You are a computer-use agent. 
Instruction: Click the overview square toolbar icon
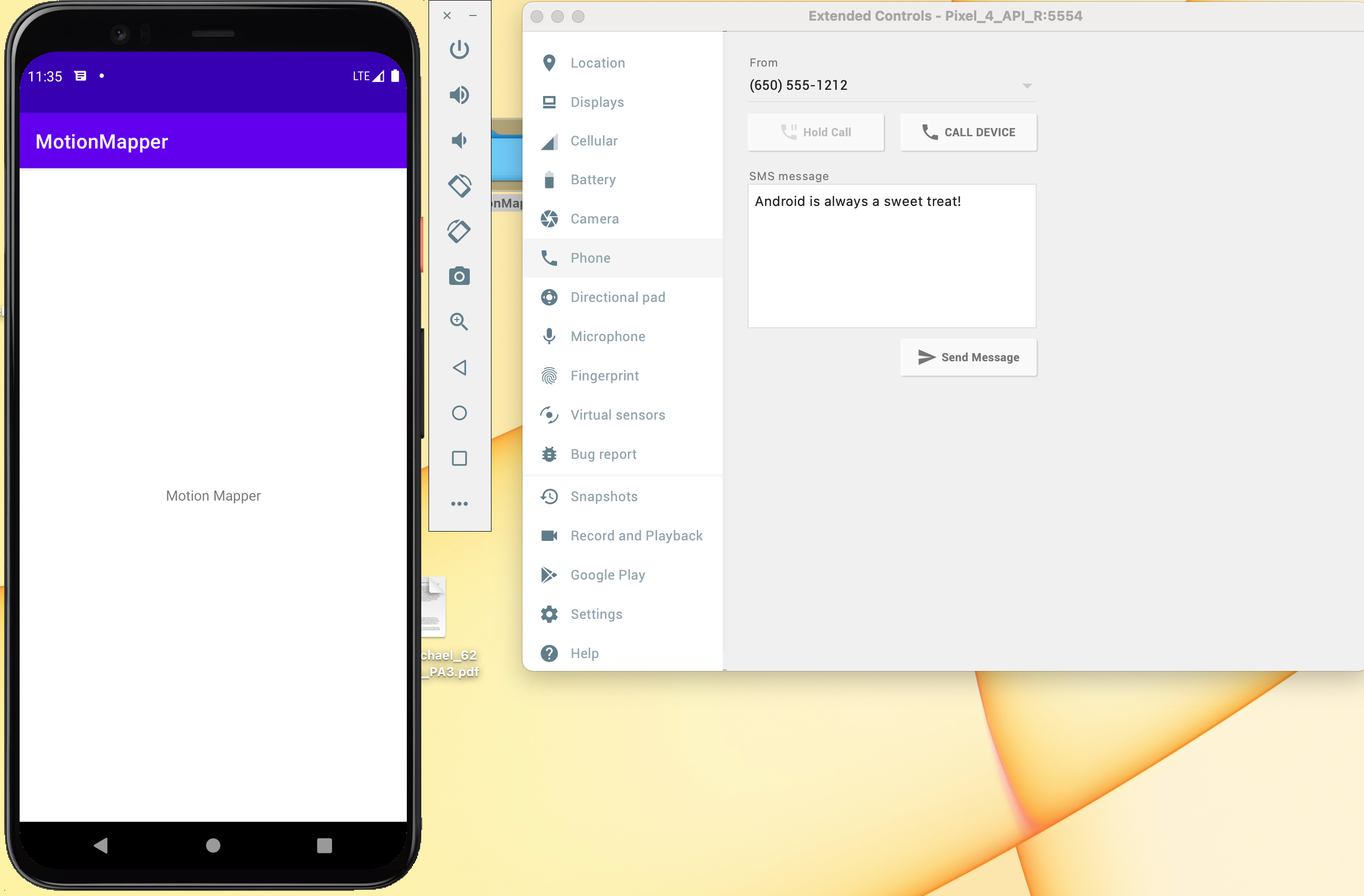(459, 458)
